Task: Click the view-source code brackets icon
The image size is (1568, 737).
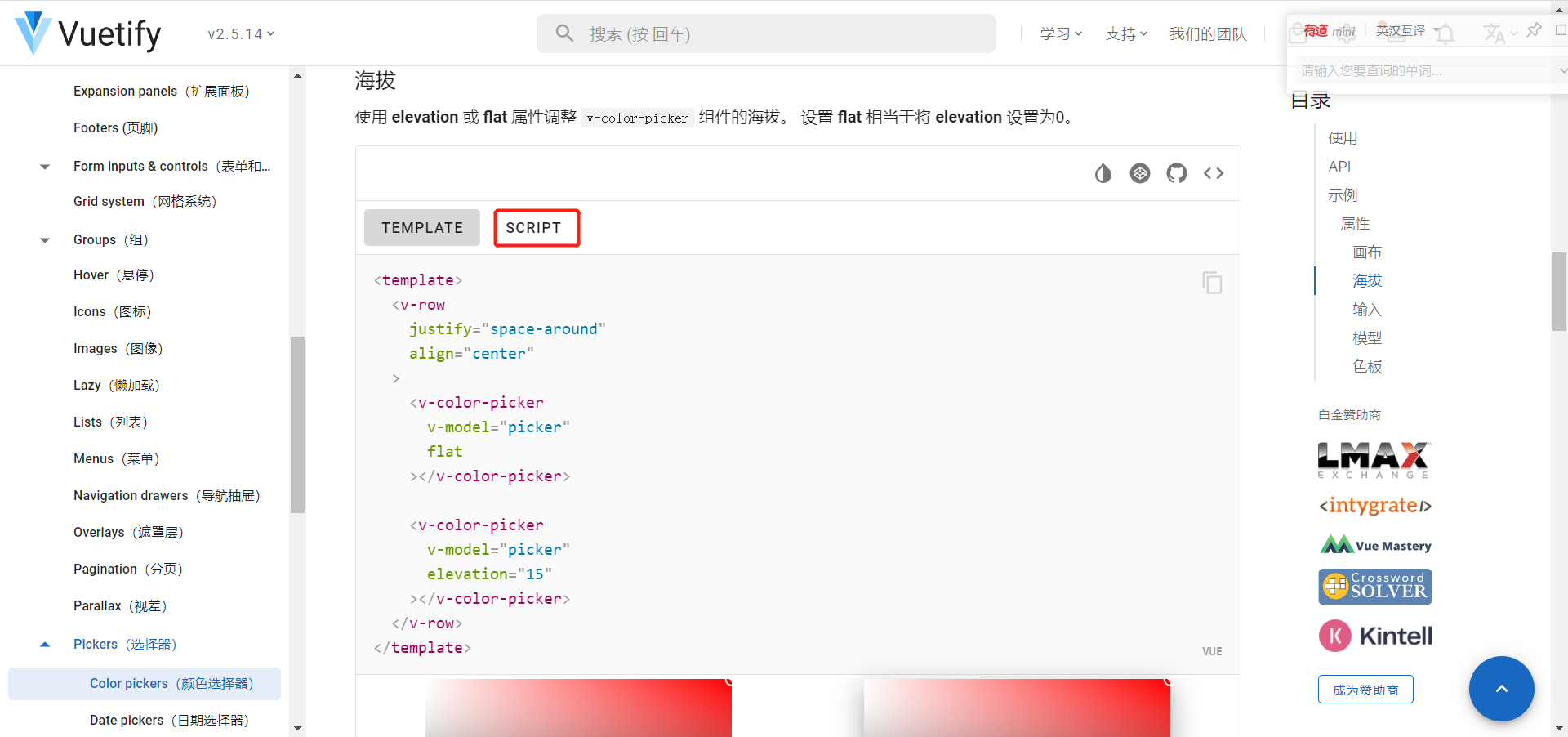Action: point(1214,173)
